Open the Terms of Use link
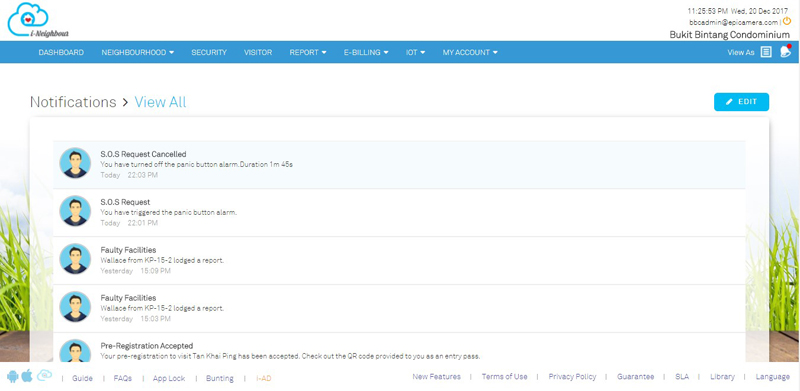800x391 pixels. click(x=505, y=377)
